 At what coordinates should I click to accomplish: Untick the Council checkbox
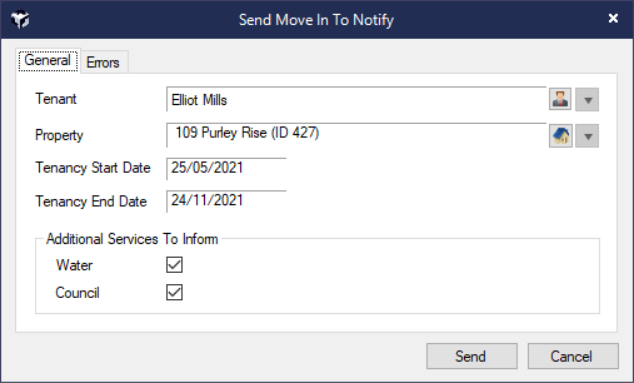coord(174,292)
